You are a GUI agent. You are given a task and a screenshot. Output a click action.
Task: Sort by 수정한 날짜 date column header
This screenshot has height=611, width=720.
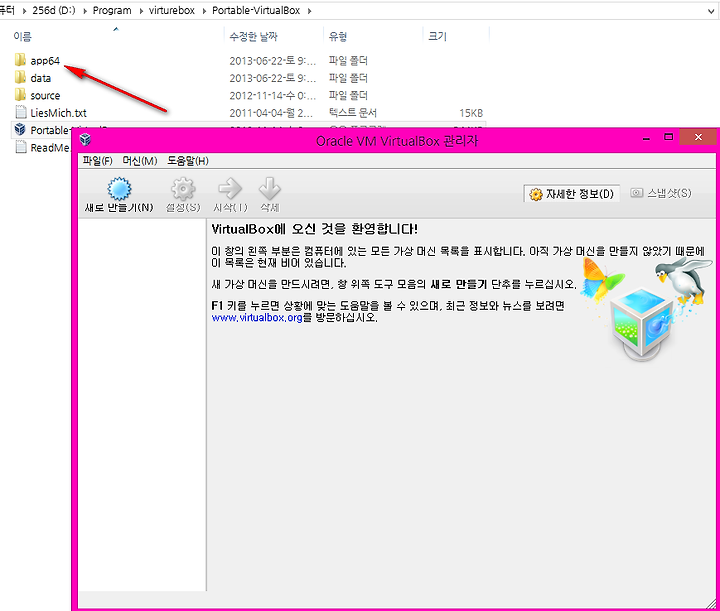coord(253,36)
